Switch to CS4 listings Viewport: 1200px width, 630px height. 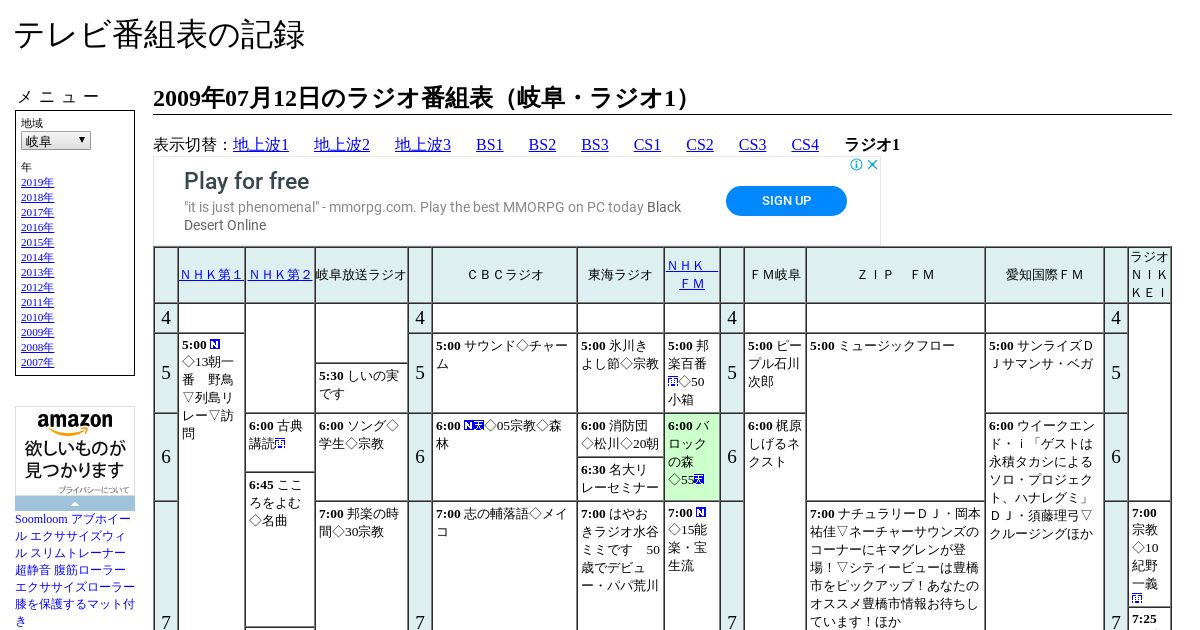[805, 145]
